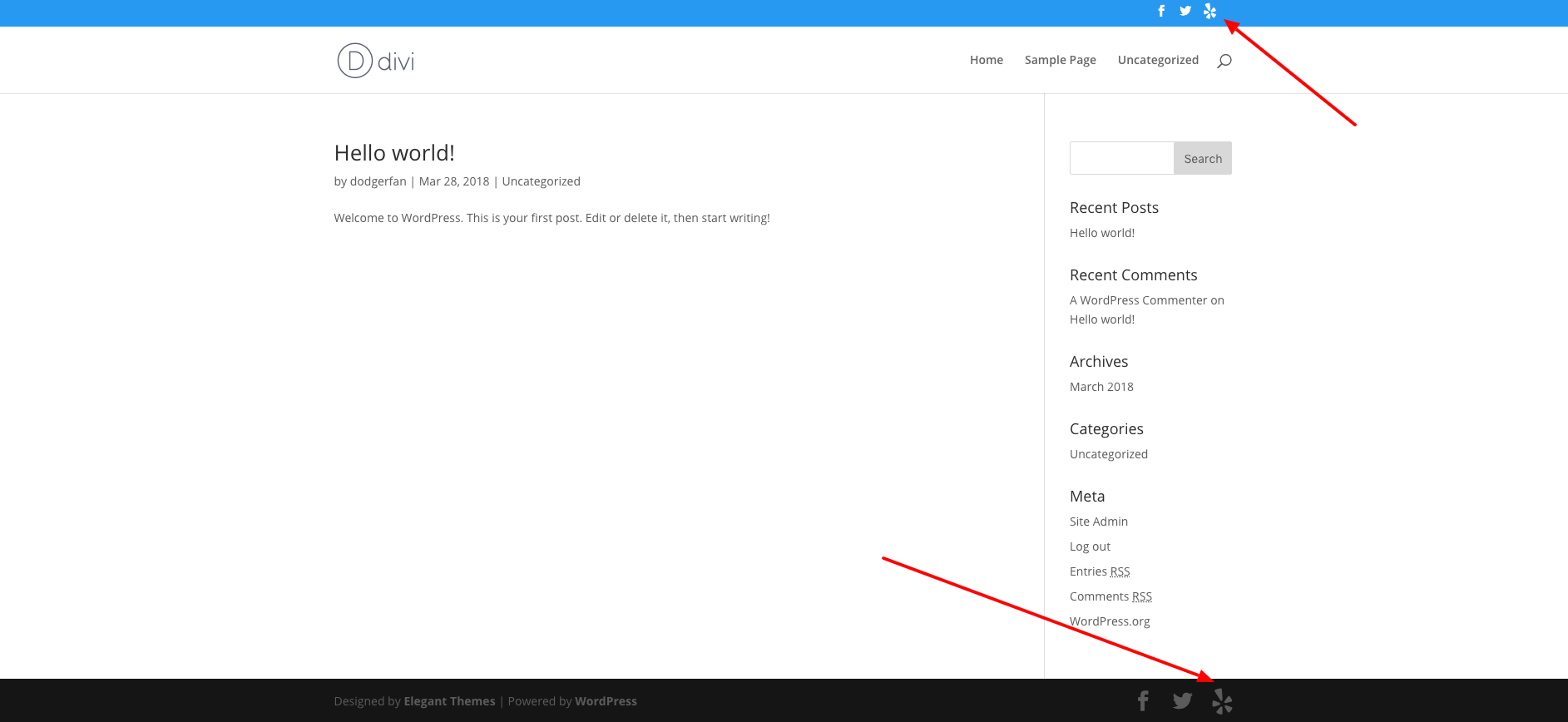The height and width of the screenshot is (722, 1568).
Task: Click the Recent Posts heading
Action: [x=1115, y=208]
